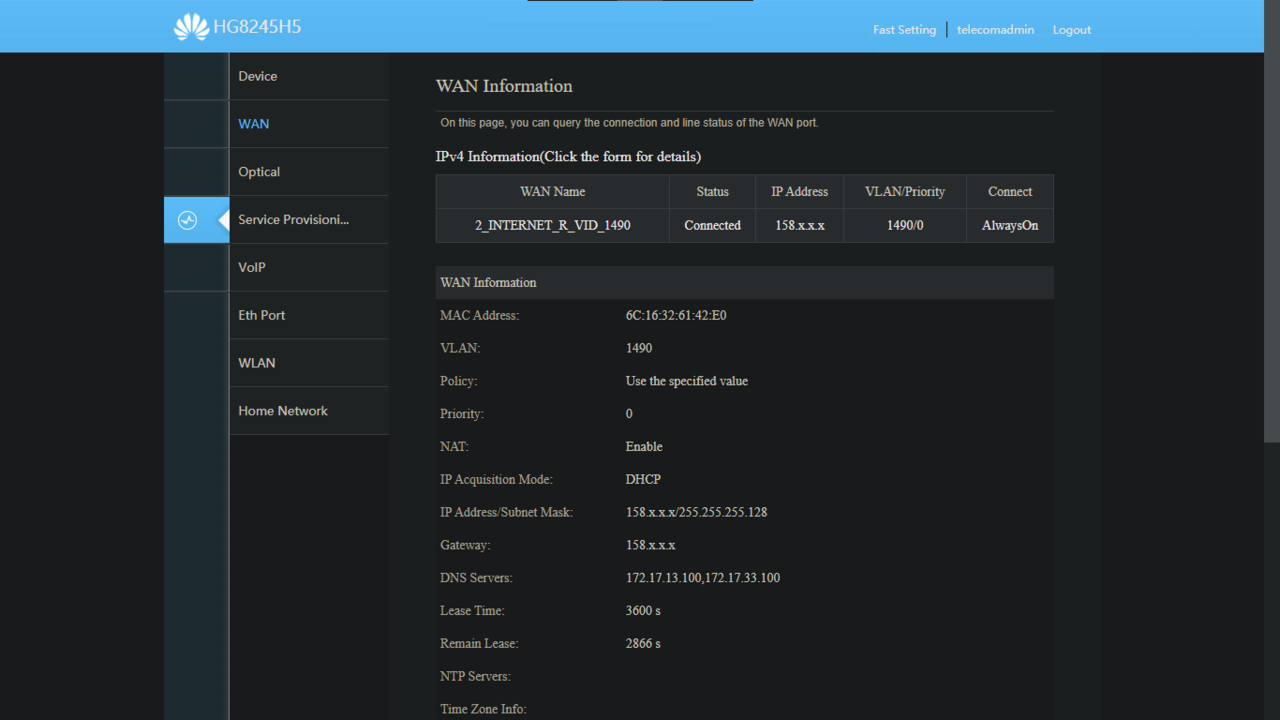Viewport: 1280px width, 720px height.
Task: Click the WAN Name column header
Action: click(552, 192)
